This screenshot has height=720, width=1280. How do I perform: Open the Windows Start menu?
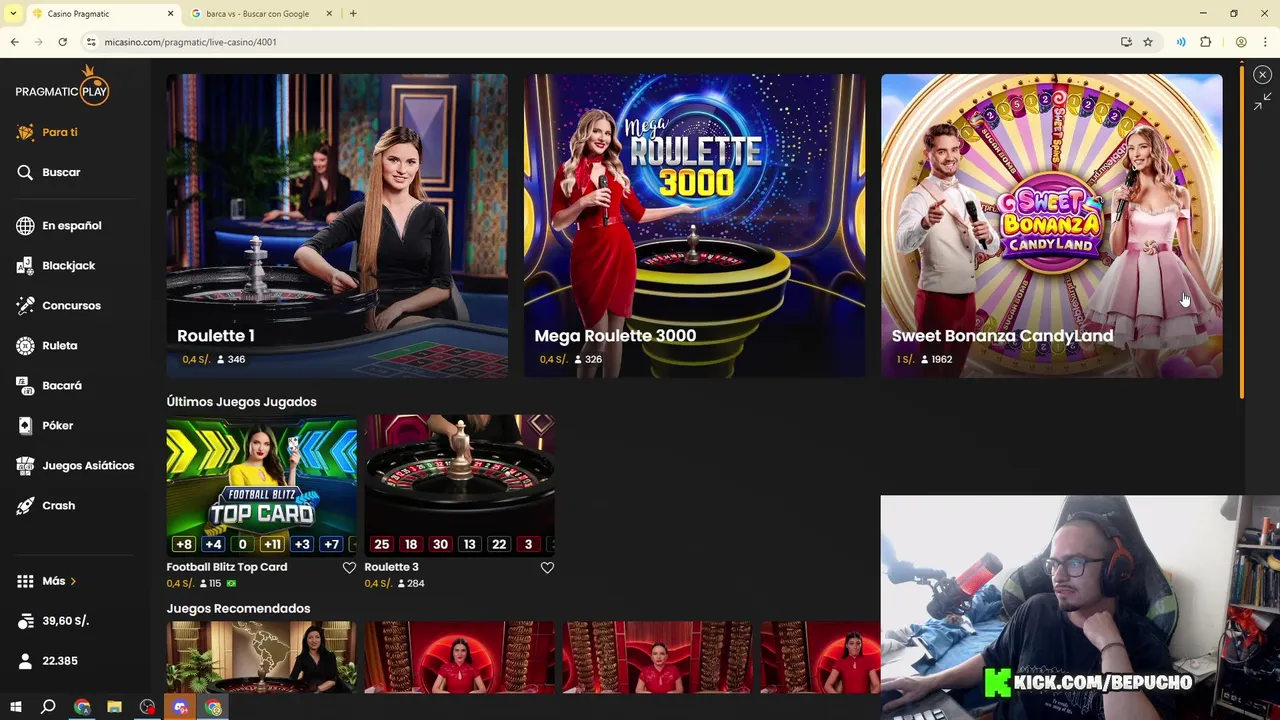point(15,707)
